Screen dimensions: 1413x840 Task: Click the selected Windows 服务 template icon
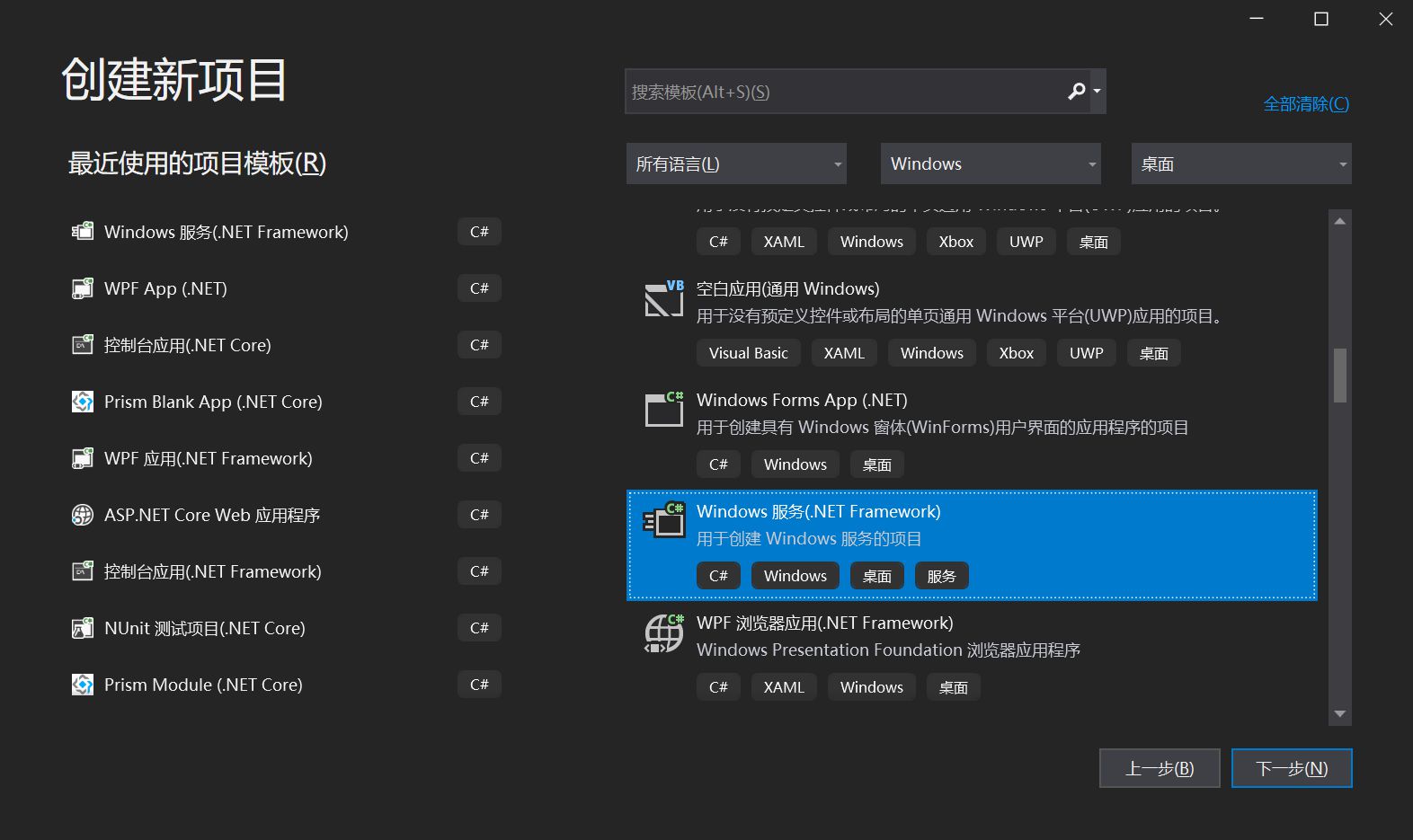point(664,520)
